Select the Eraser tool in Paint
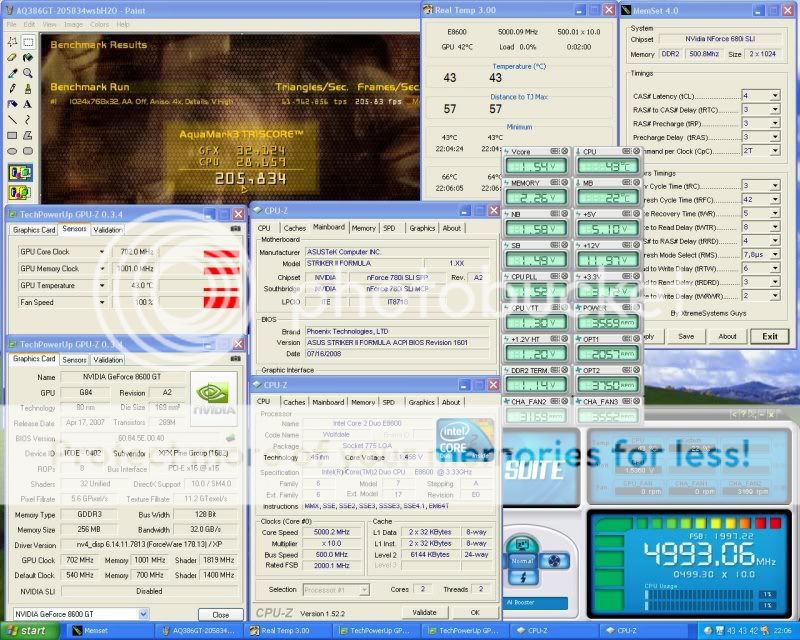This screenshot has height=640, width=800. pos(12,58)
